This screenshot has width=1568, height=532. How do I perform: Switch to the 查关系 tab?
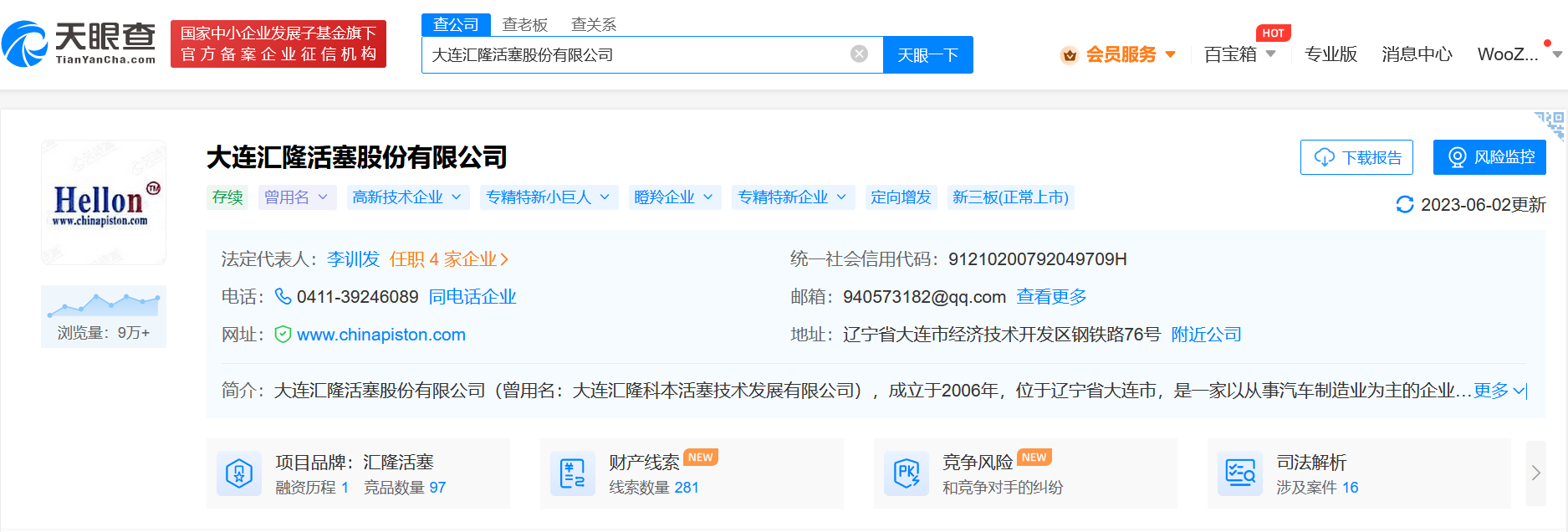pyautogui.click(x=594, y=25)
